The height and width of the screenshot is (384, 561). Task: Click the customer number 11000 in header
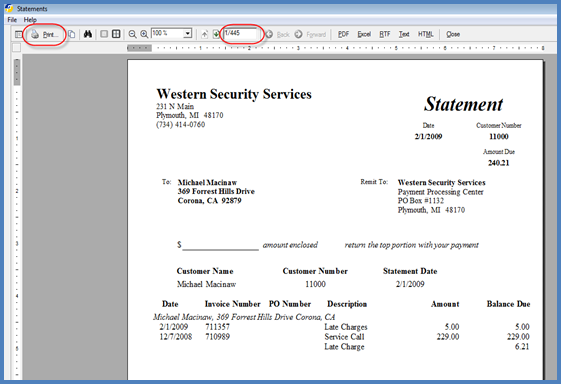coord(499,136)
